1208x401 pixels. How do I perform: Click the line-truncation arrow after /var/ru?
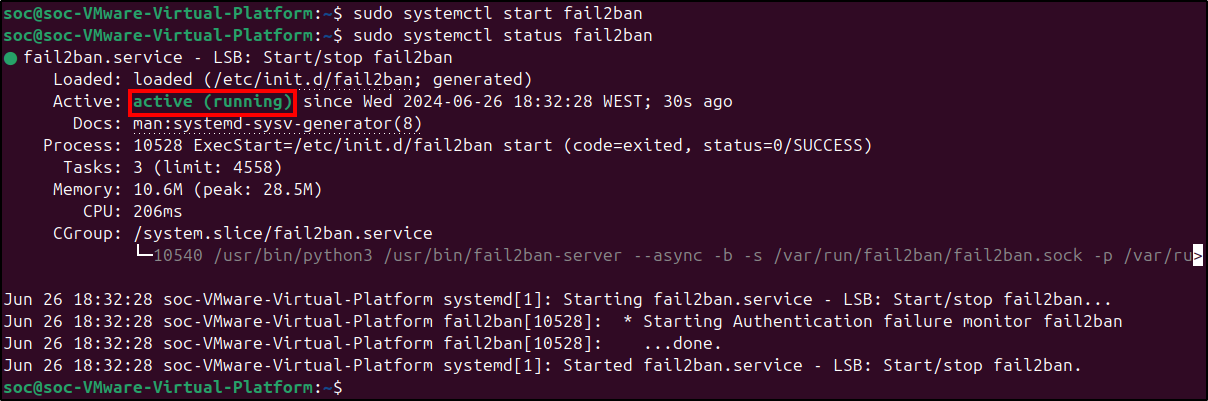pyautogui.click(x=1198, y=255)
